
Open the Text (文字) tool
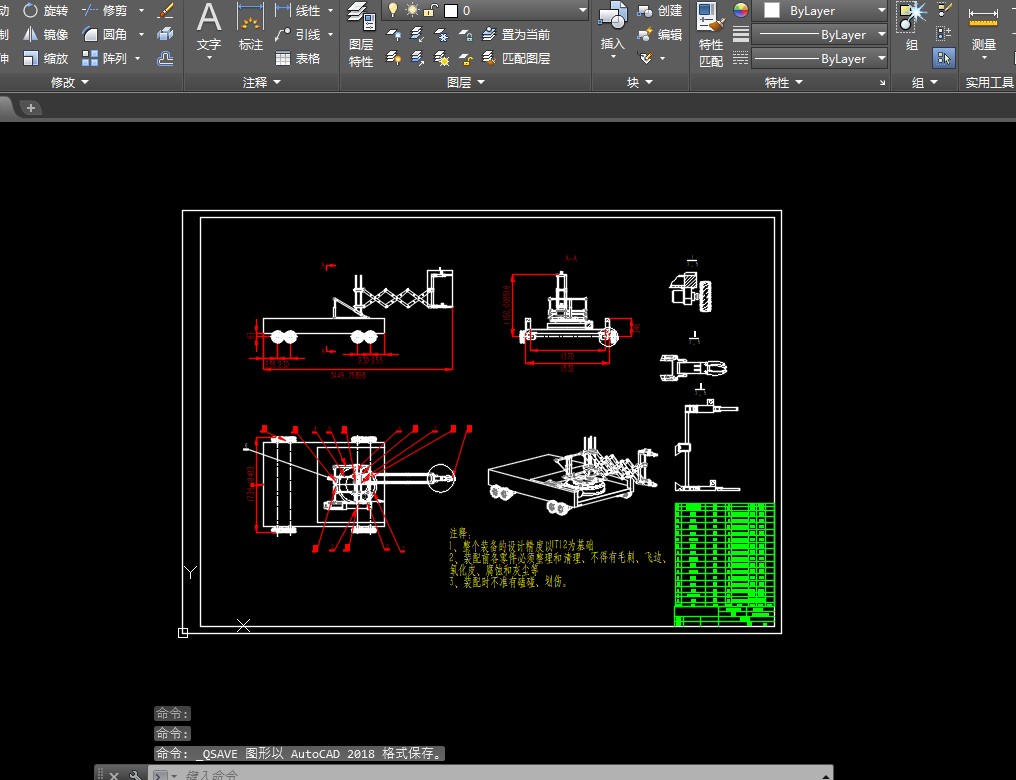[209, 31]
